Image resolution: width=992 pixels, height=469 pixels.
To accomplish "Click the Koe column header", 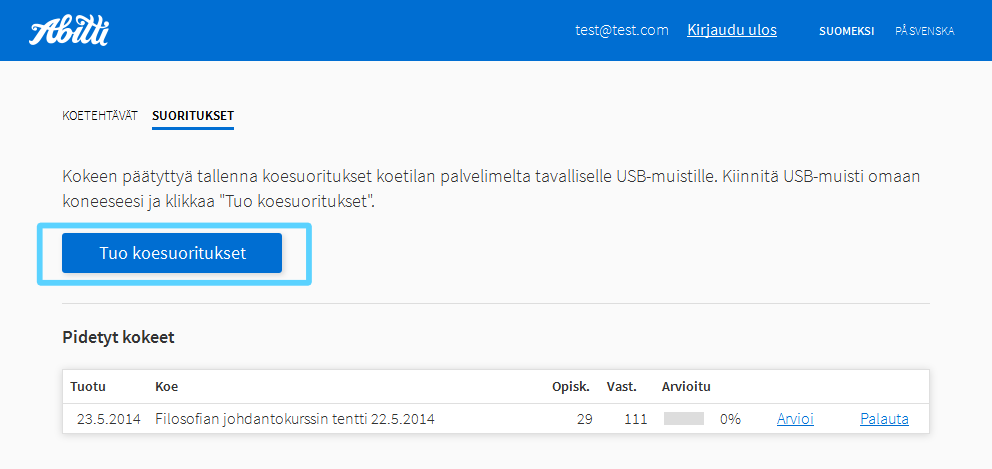I will click(x=162, y=386).
